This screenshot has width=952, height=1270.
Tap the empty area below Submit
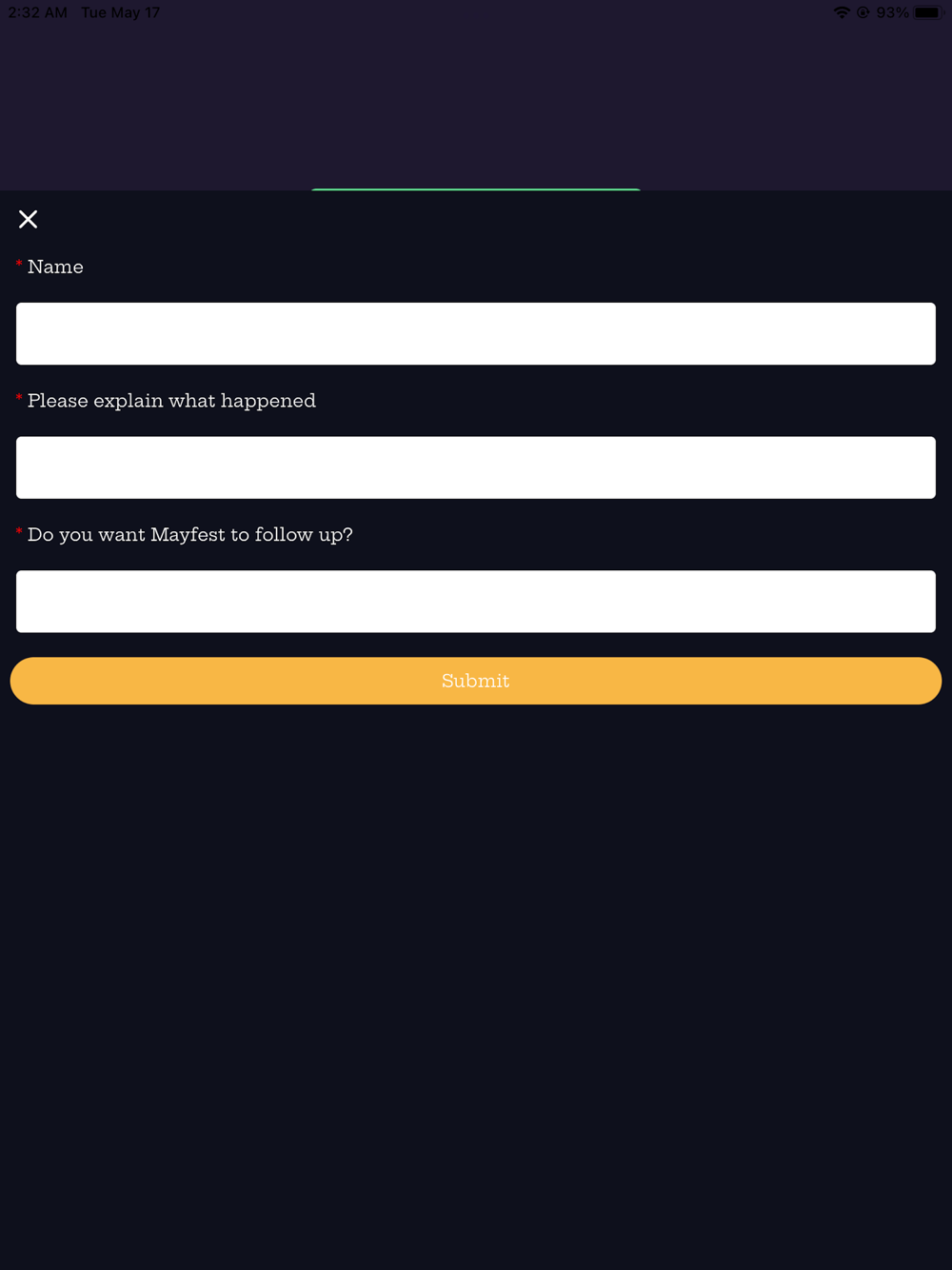[476, 952]
